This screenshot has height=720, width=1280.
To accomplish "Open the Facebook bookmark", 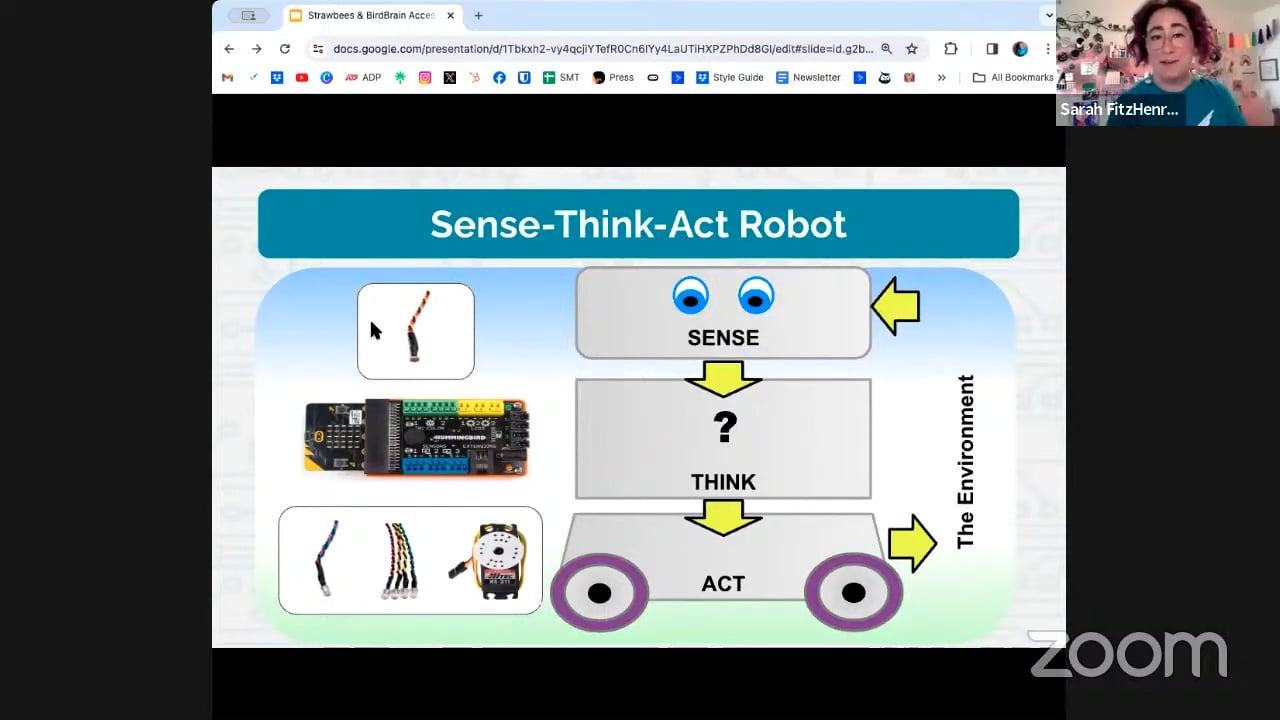I will pos(499,77).
